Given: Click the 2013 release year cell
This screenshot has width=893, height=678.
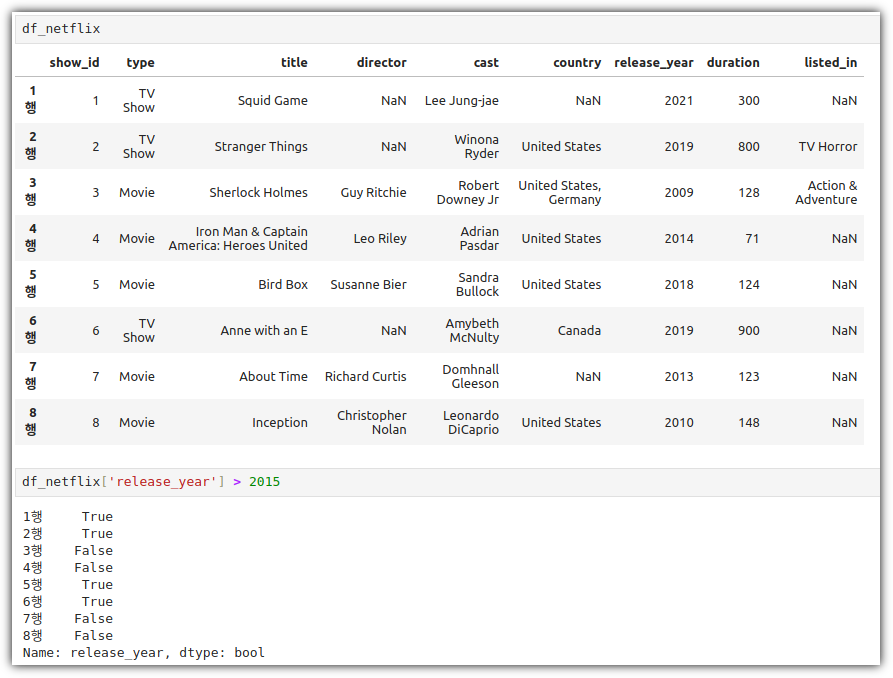Looking at the screenshot, I should click(x=679, y=377).
